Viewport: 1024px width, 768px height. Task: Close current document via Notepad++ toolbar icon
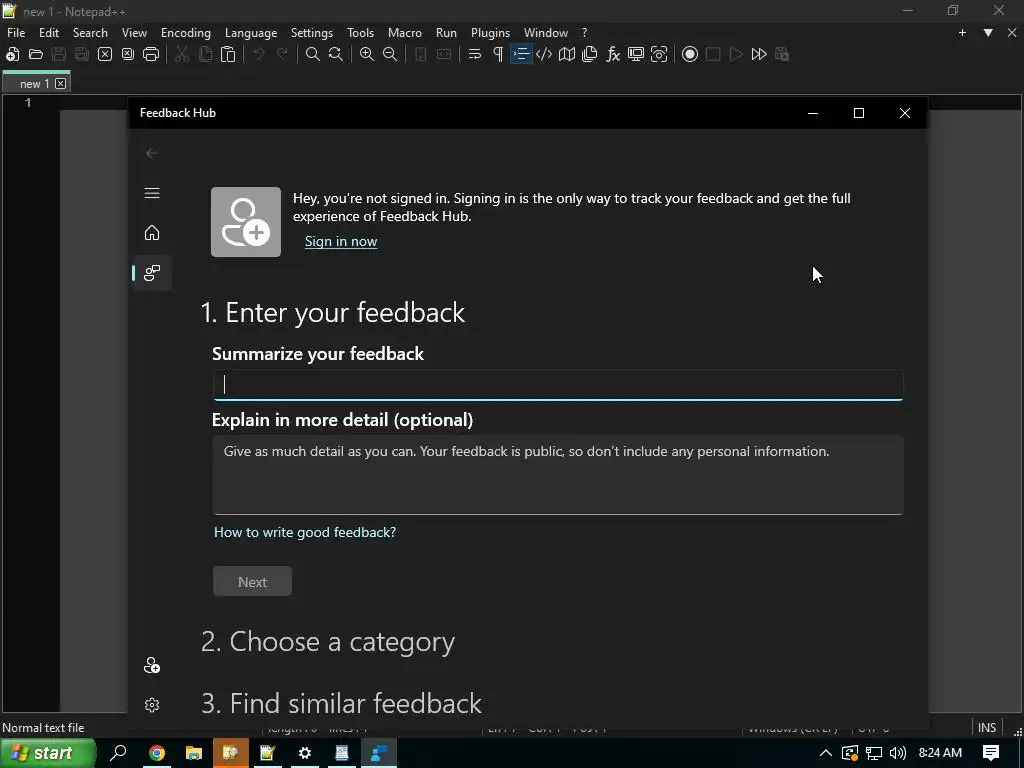coord(104,54)
